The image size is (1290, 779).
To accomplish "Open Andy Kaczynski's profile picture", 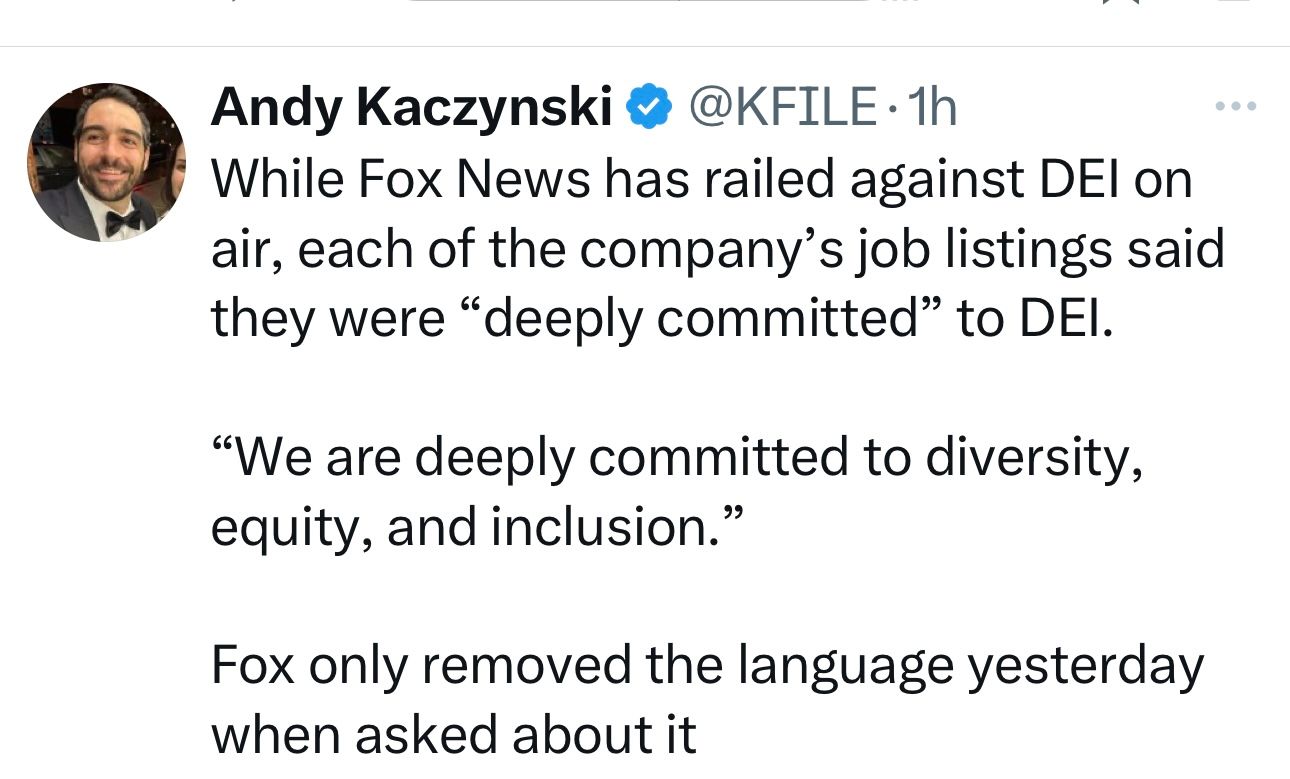I will click(x=106, y=162).
